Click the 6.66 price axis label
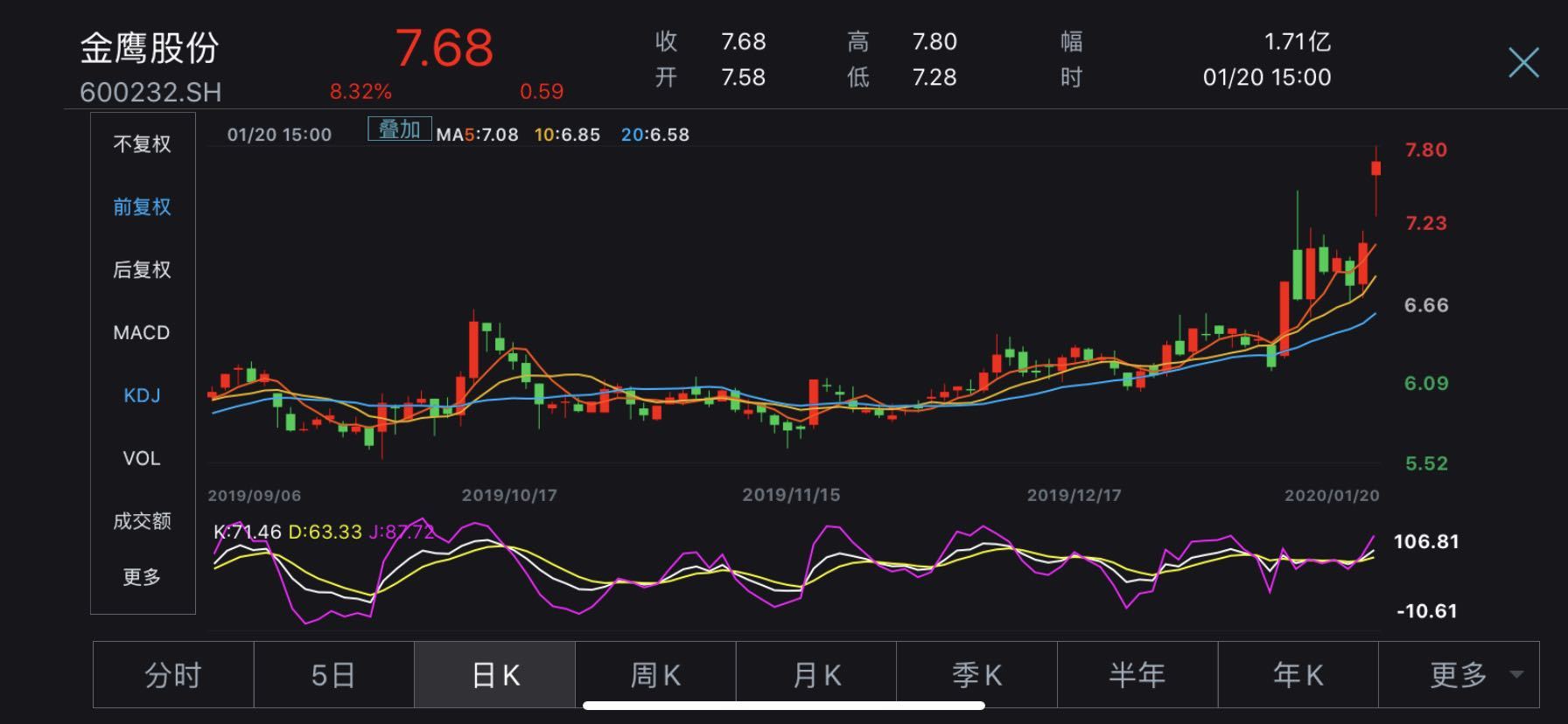The image size is (1568, 724). [x=1426, y=306]
